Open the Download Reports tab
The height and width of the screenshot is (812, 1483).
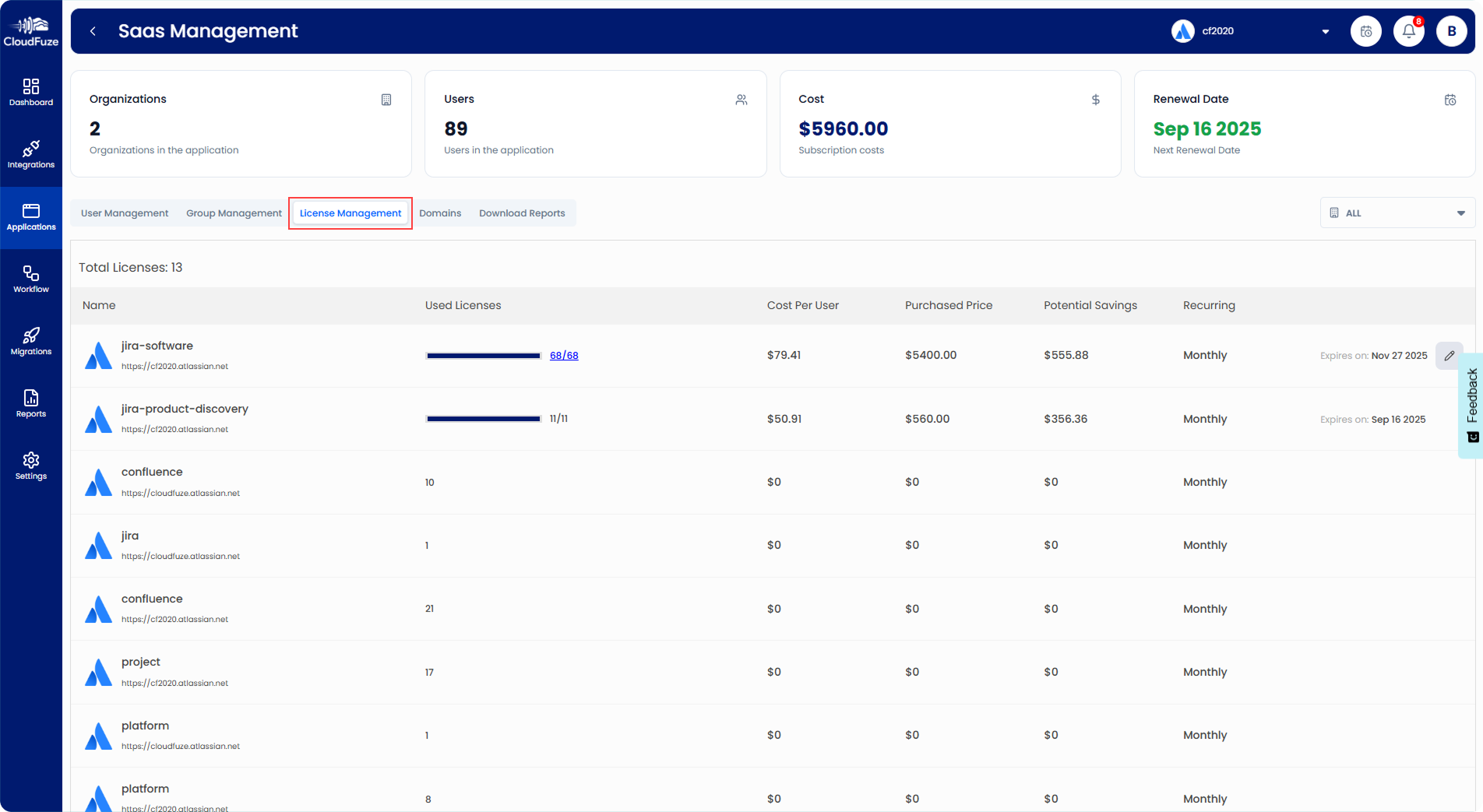pyautogui.click(x=522, y=213)
